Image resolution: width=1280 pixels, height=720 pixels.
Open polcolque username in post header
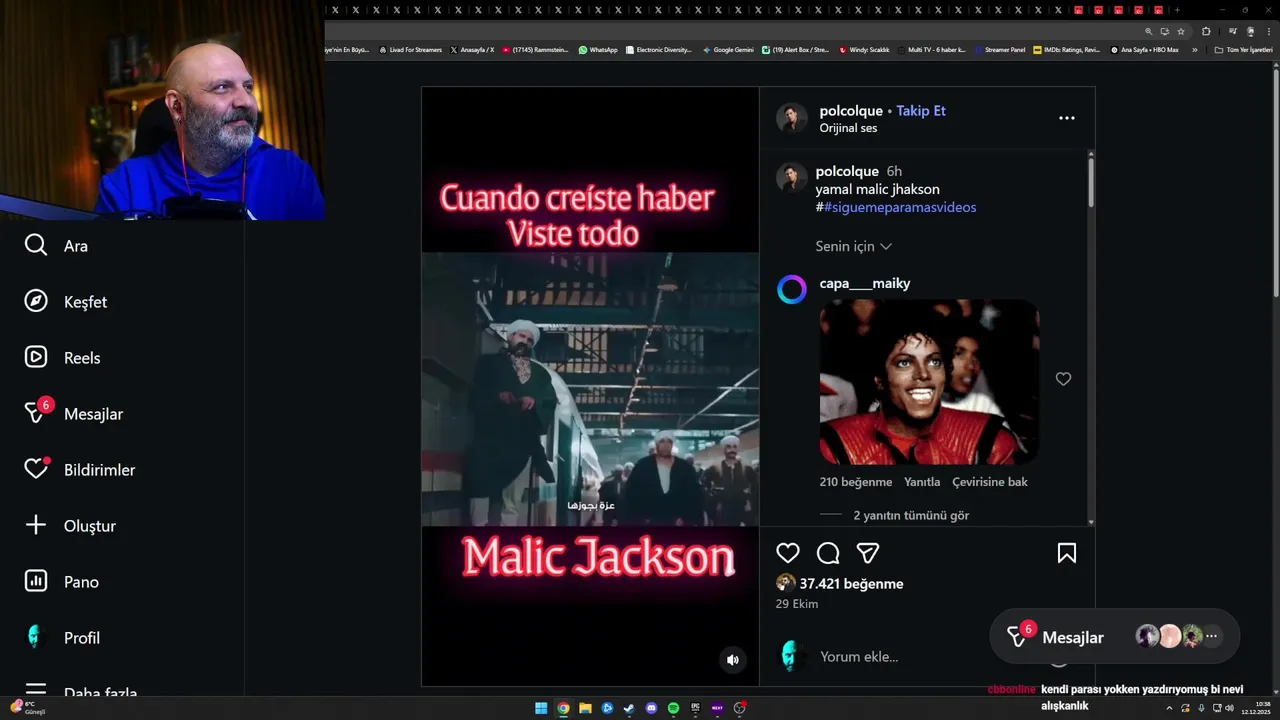tap(851, 111)
